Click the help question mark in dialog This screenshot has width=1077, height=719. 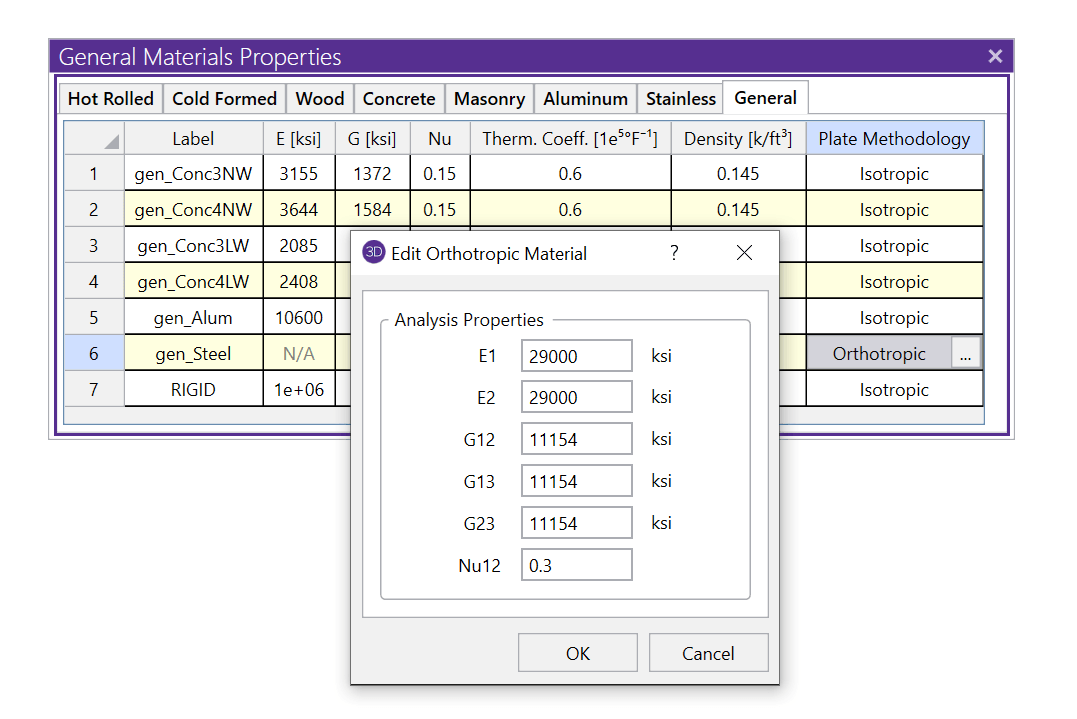coord(674,253)
